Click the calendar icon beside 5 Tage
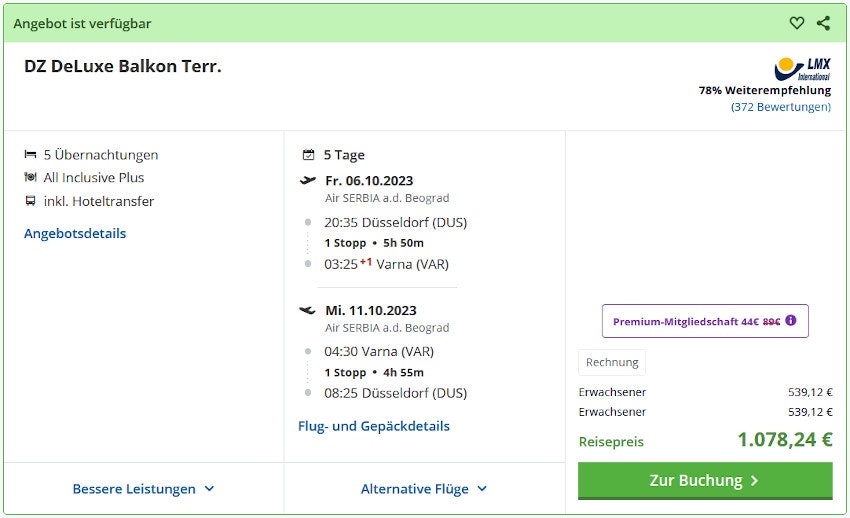This screenshot has width=850, height=518. tap(308, 155)
